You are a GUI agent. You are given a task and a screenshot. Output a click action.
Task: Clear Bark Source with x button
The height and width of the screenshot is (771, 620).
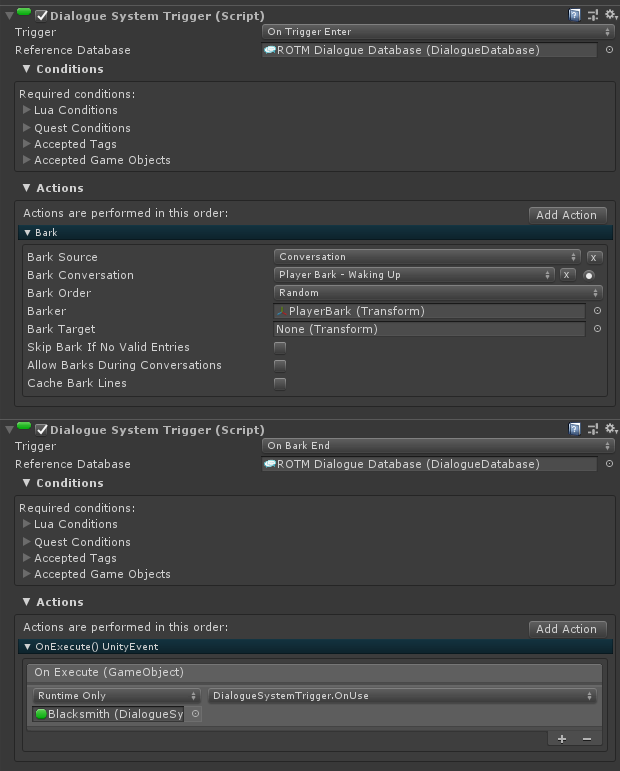(593, 257)
